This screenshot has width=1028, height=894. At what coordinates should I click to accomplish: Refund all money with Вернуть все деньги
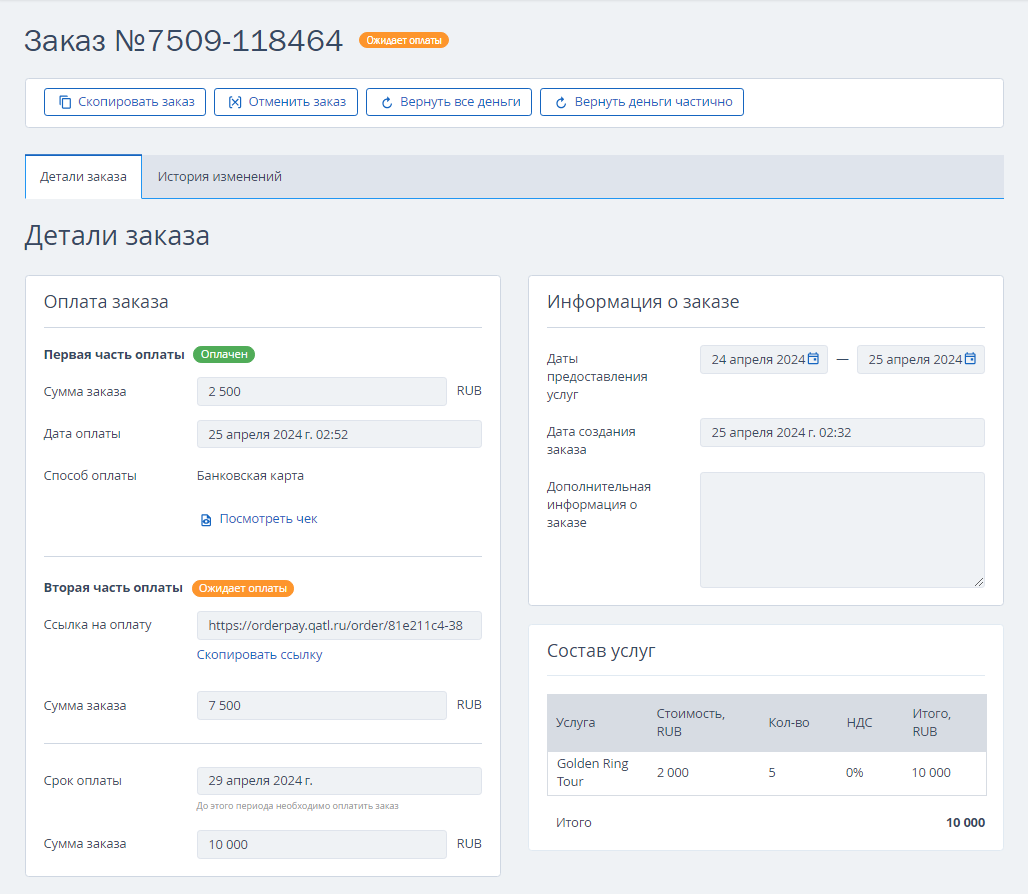tap(449, 102)
